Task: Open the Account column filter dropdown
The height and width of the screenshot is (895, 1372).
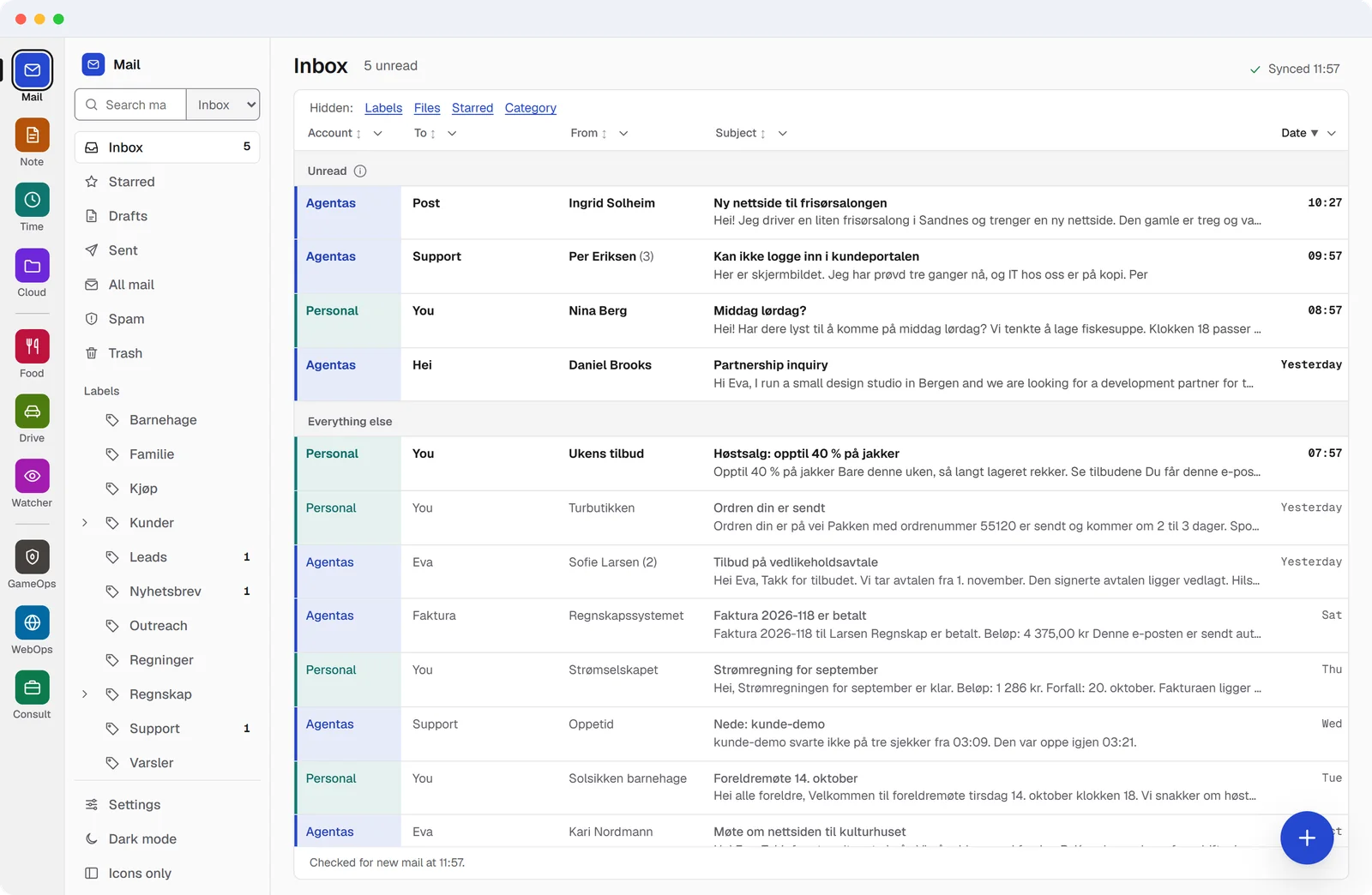Action: click(x=378, y=133)
